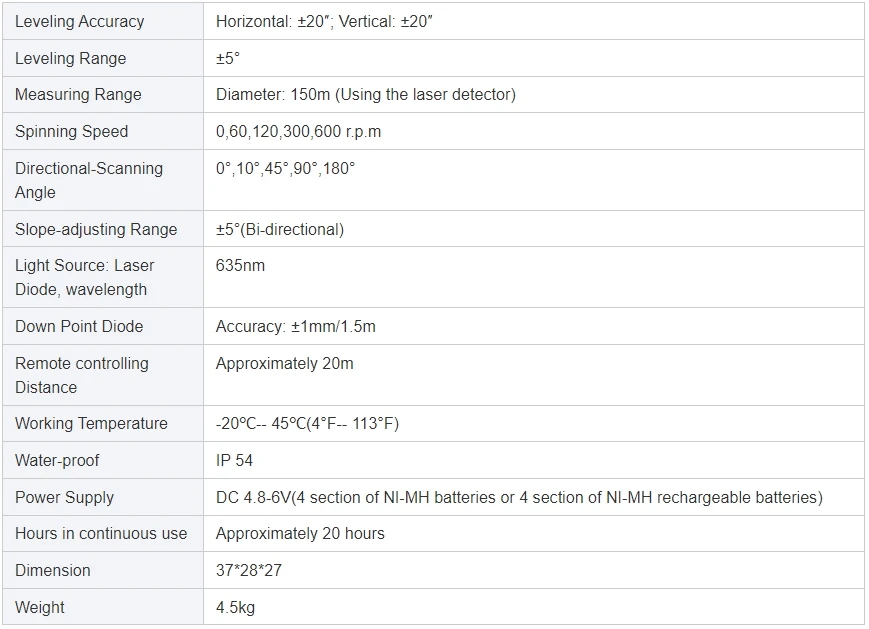Click the Measuring Range label
The height and width of the screenshot is (629, 869).
[x=78, y=95]
